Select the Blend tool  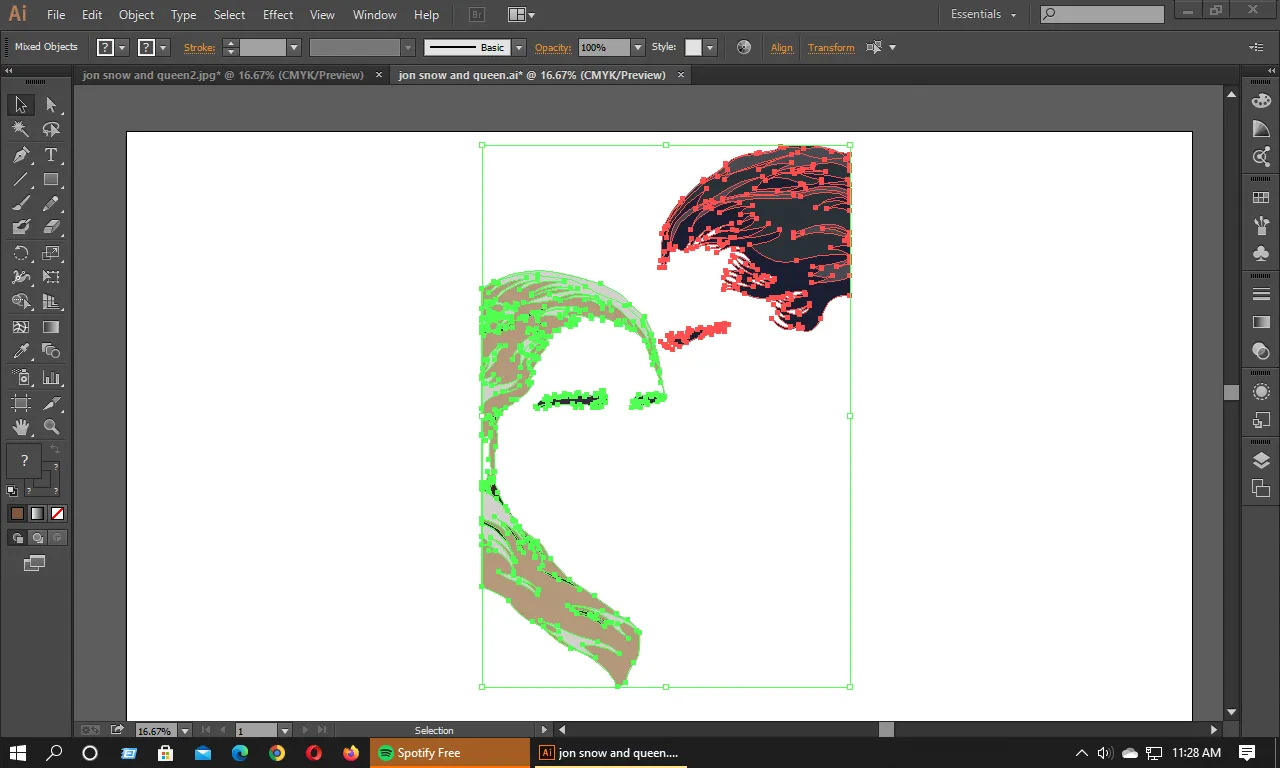click(x=51, y=351)
